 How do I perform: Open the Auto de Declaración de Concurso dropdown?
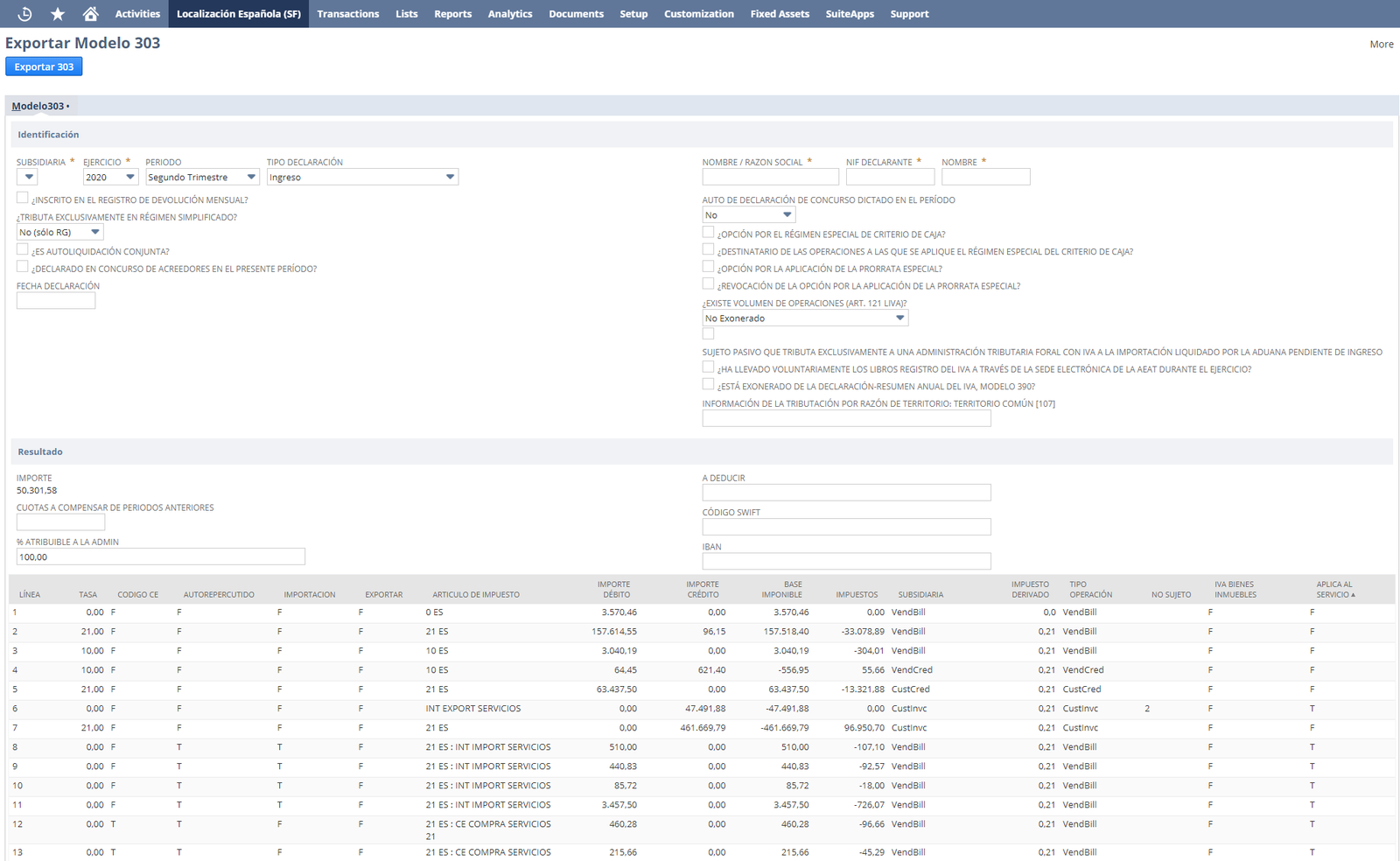749,214
